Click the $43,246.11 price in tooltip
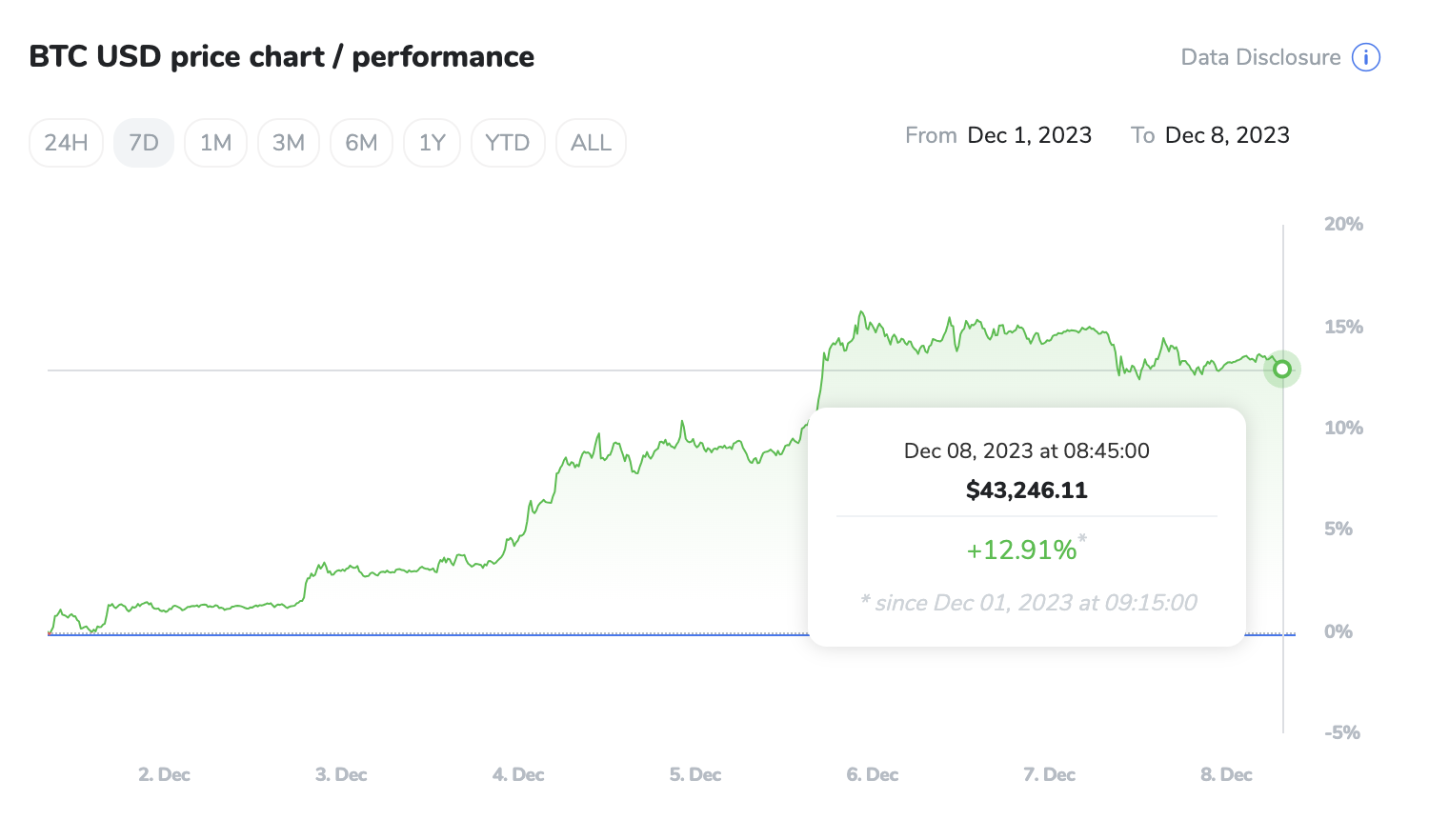1429x840 pixels. click(1027, 490)
